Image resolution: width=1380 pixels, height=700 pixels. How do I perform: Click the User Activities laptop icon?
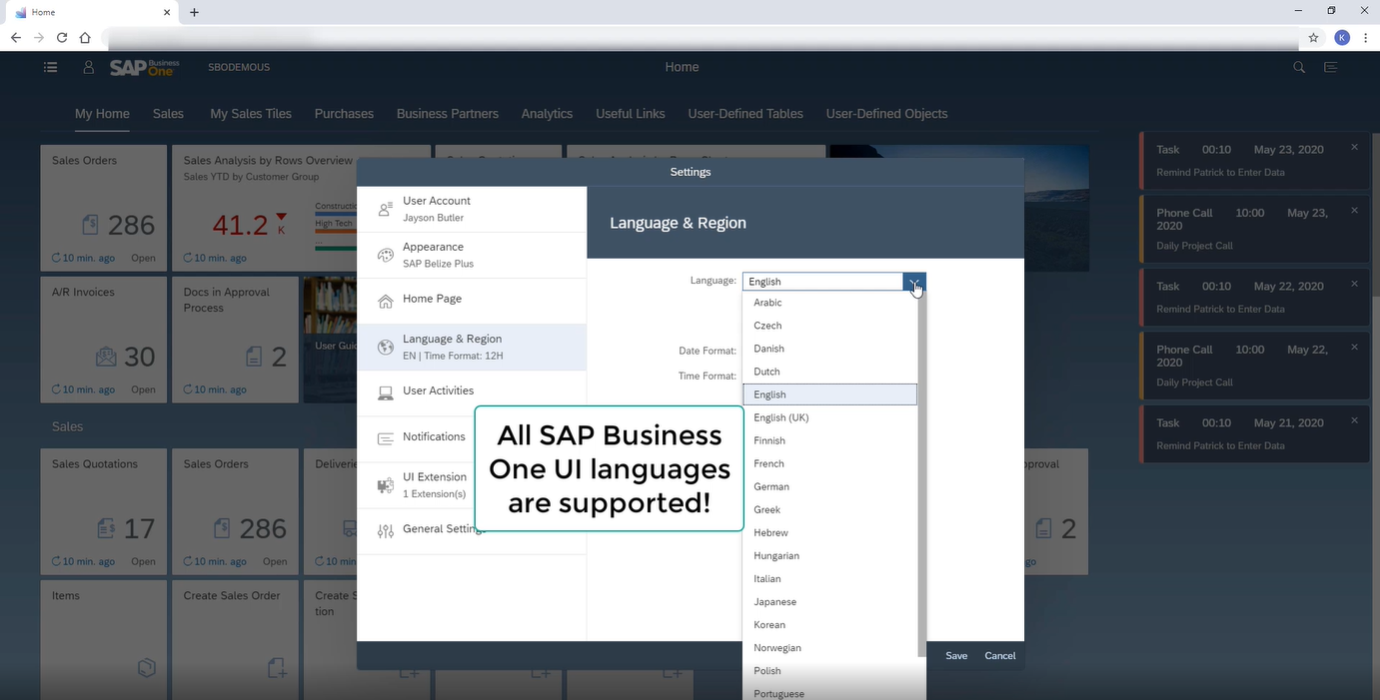[x=385, y=393]
